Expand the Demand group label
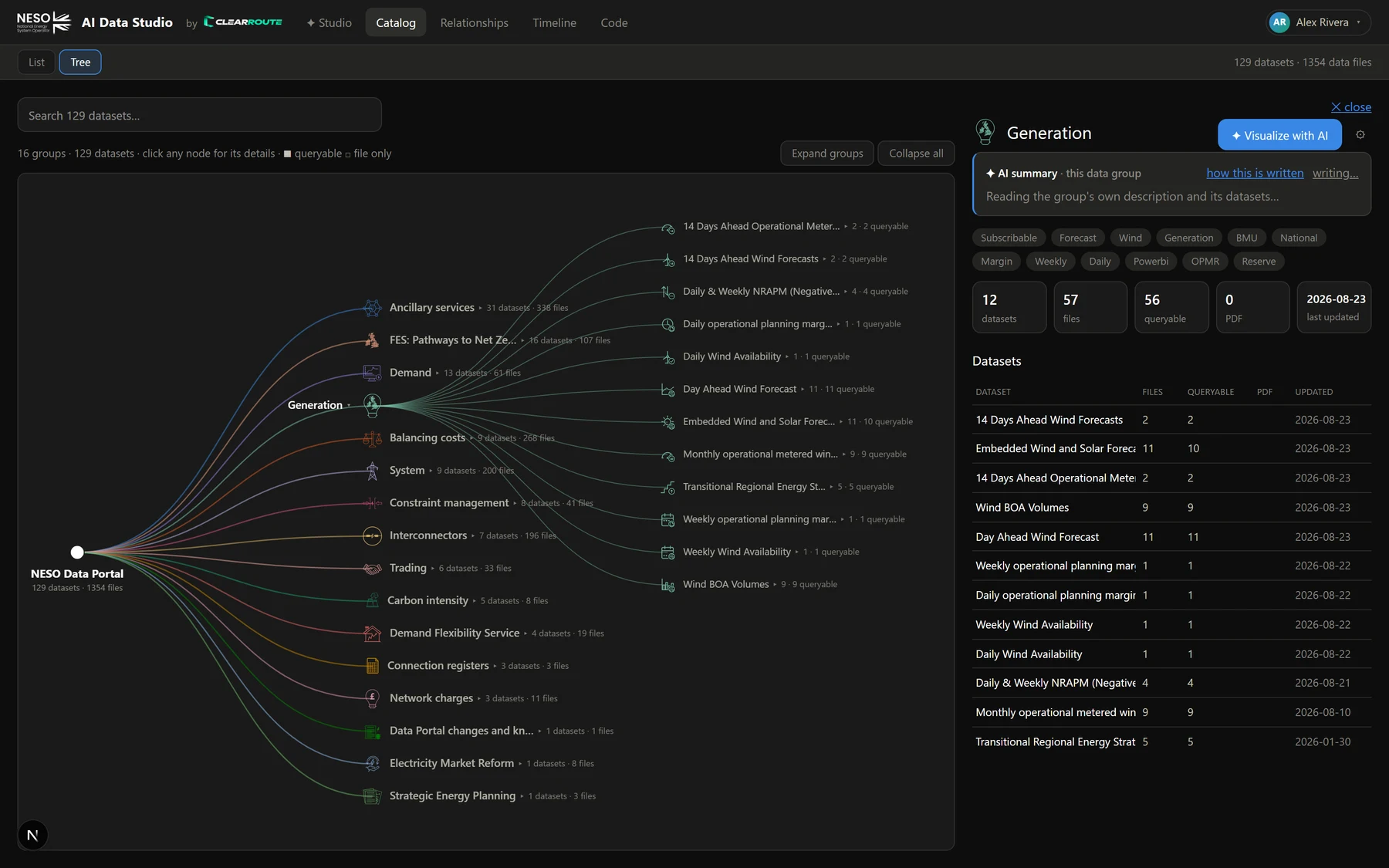1389x868 pixels. [410, 373]
